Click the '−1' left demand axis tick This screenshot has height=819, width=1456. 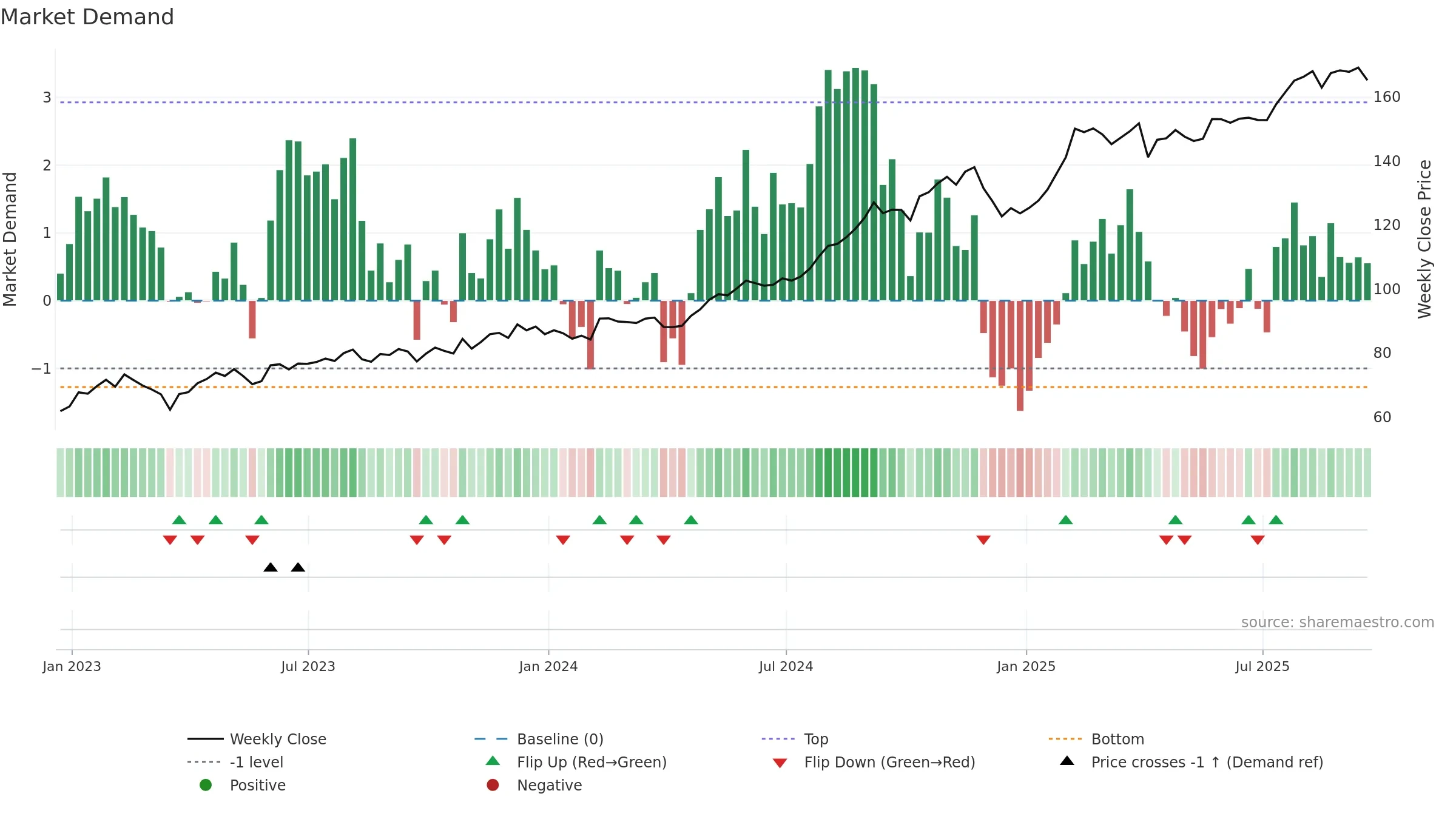coord(41,368)
